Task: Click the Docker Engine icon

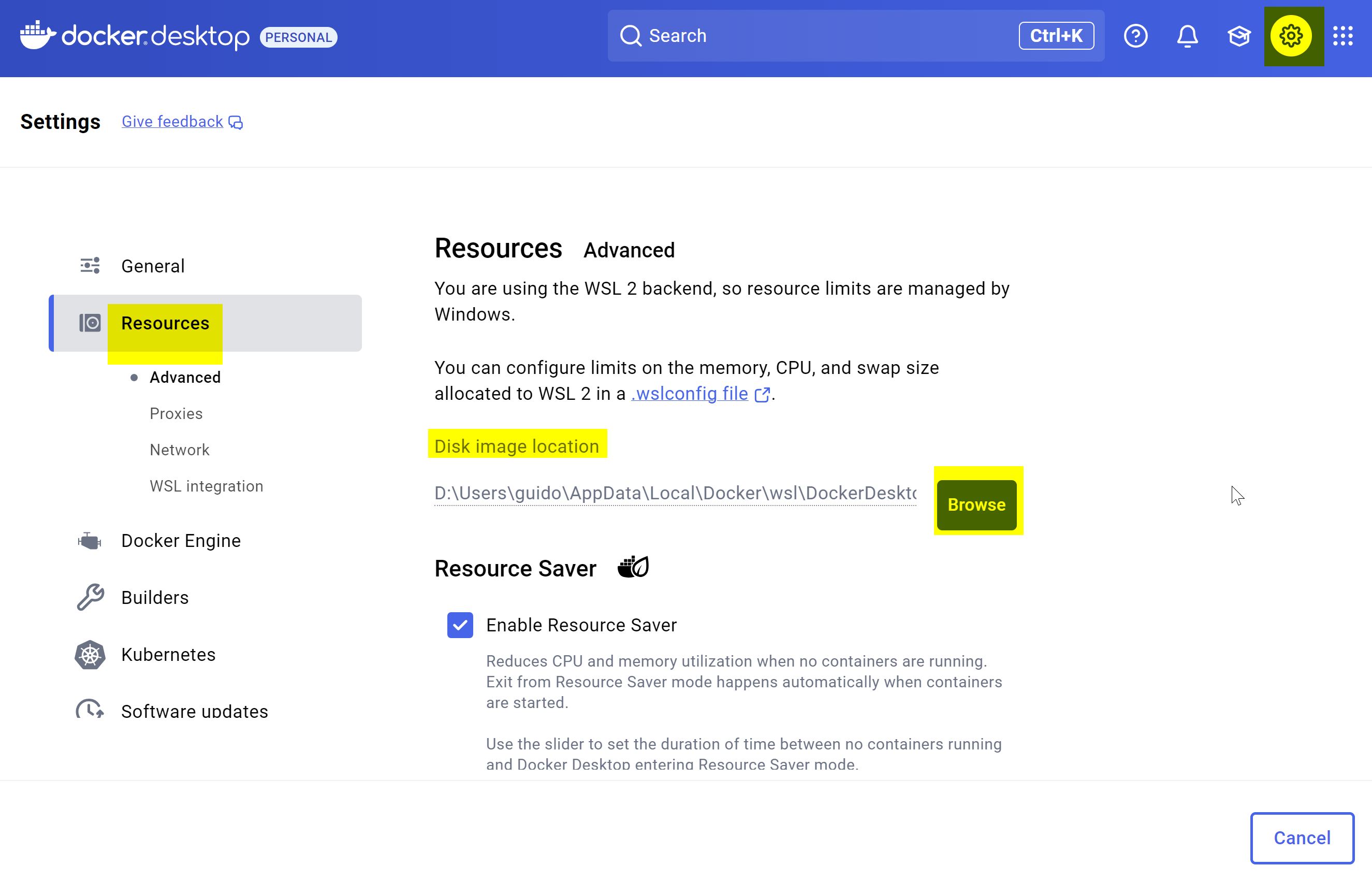Action: pos(90,541)
